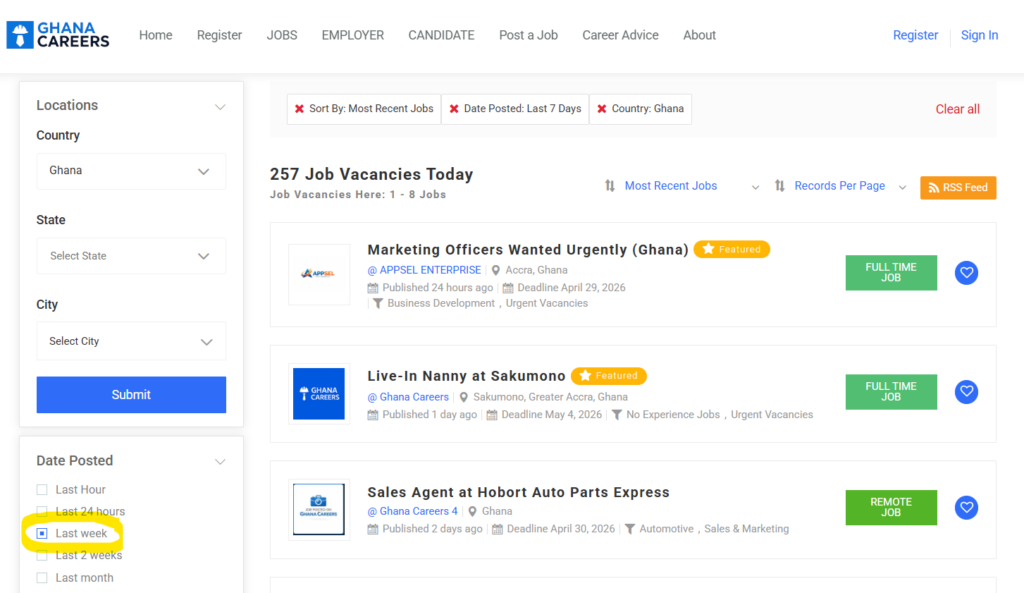
Task: Save the Live-In Nanny job via heart icon
Action: tap(966, 392)
